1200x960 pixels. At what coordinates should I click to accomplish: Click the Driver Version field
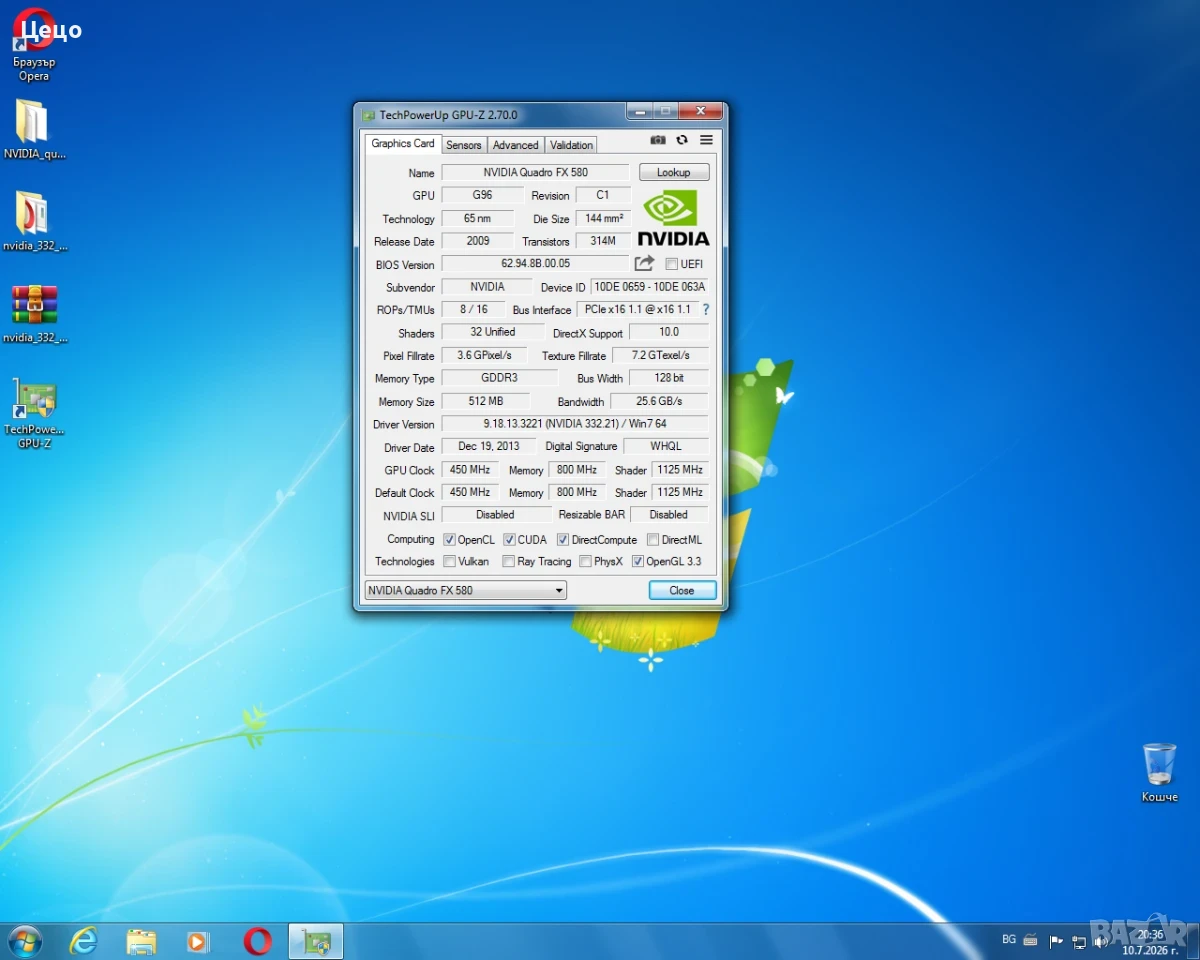pos(575,424)
